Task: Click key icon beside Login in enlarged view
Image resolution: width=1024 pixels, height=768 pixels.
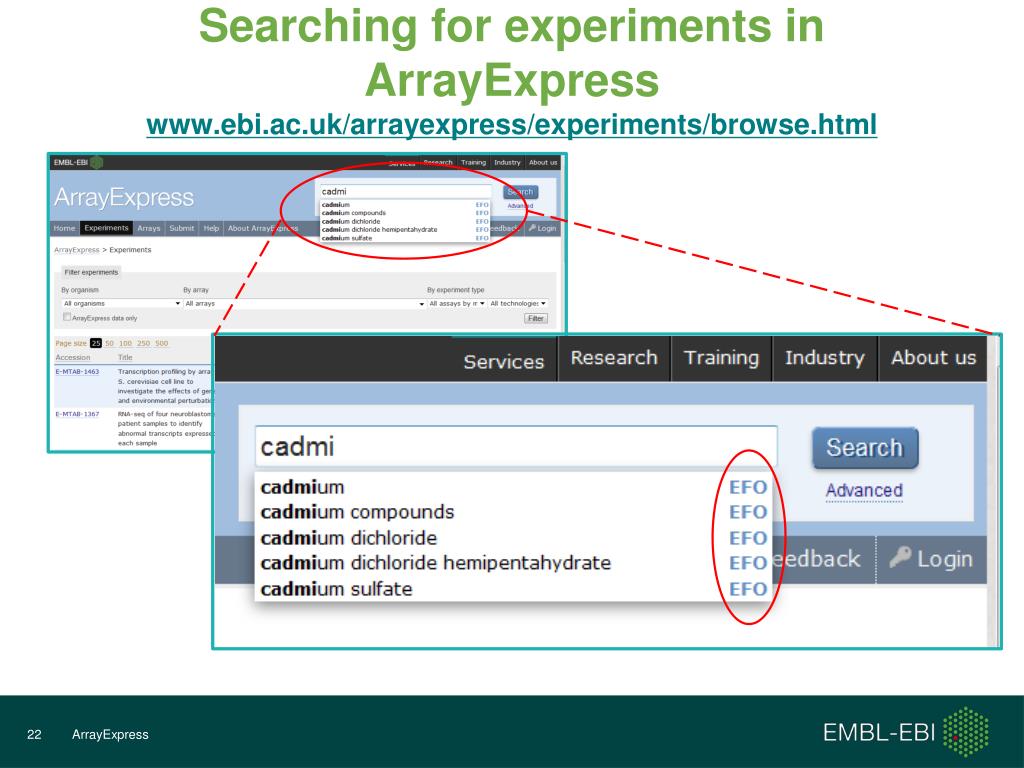Action: (x=901, y=557)
